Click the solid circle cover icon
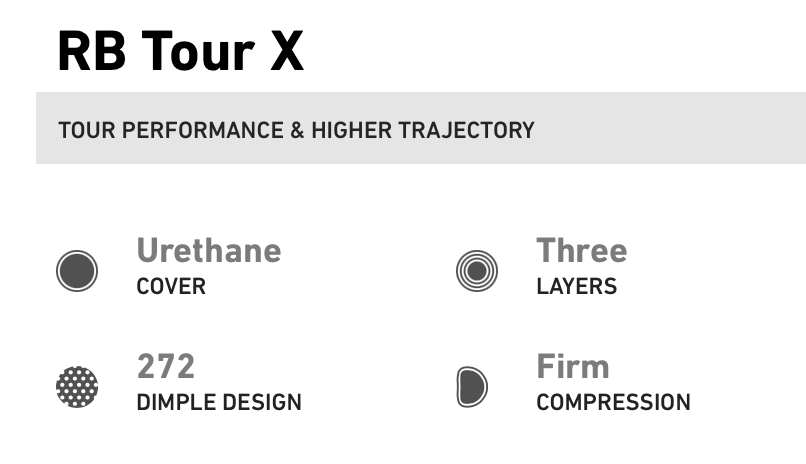This screenshot has width=806, height=464. (x=77, y=270)
